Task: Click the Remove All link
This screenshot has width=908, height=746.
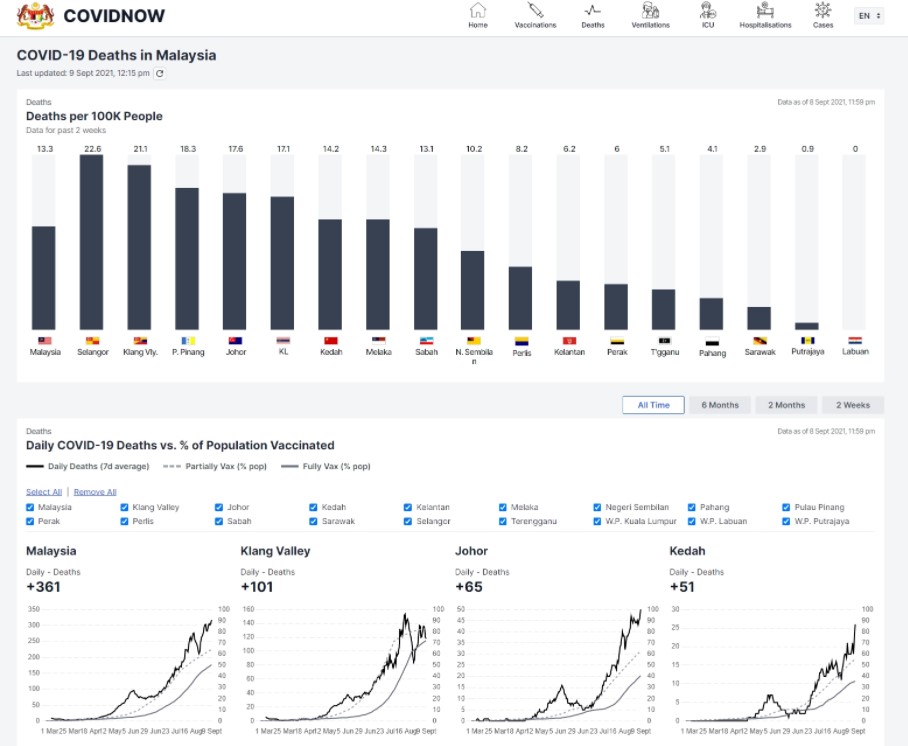Action: click(x=95, y=492)
